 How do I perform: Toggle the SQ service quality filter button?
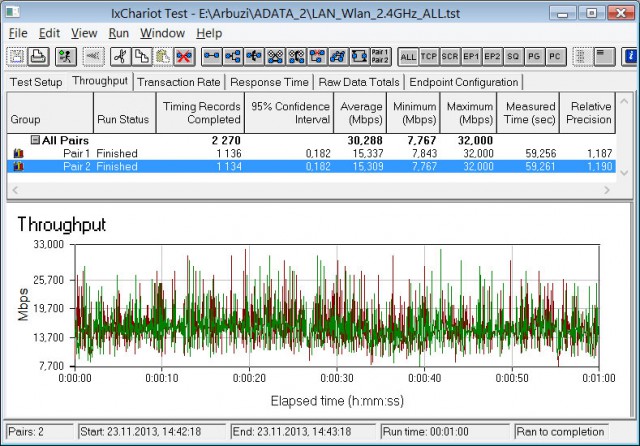pyautogui.click(x=513, y=57)
